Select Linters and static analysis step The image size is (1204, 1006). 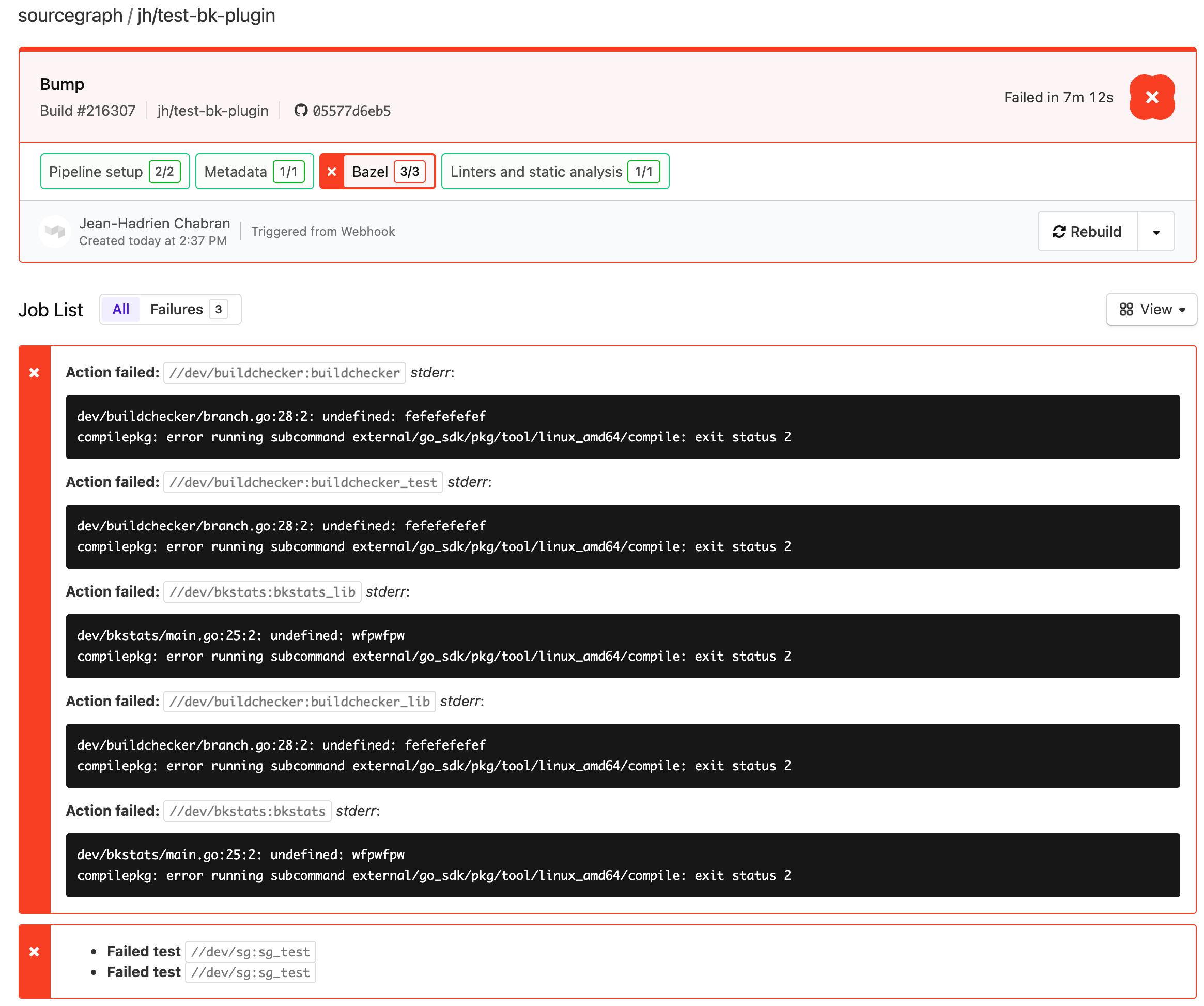[x=554, y=172]
